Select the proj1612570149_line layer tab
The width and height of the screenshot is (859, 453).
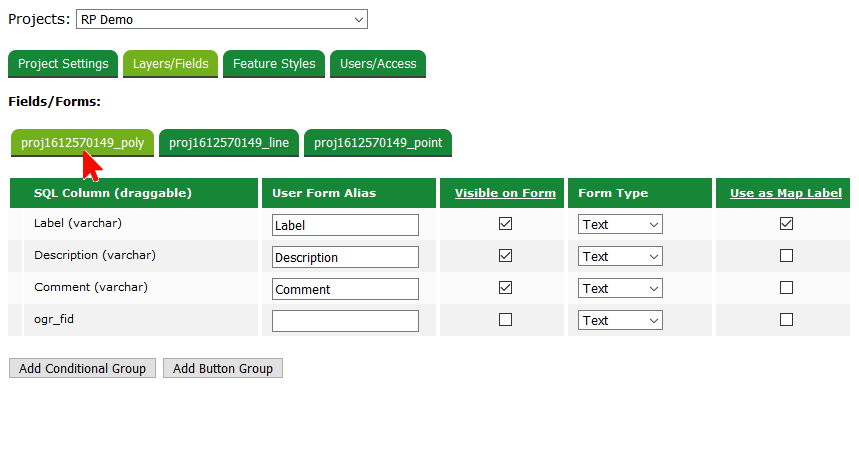click(229, 143)
